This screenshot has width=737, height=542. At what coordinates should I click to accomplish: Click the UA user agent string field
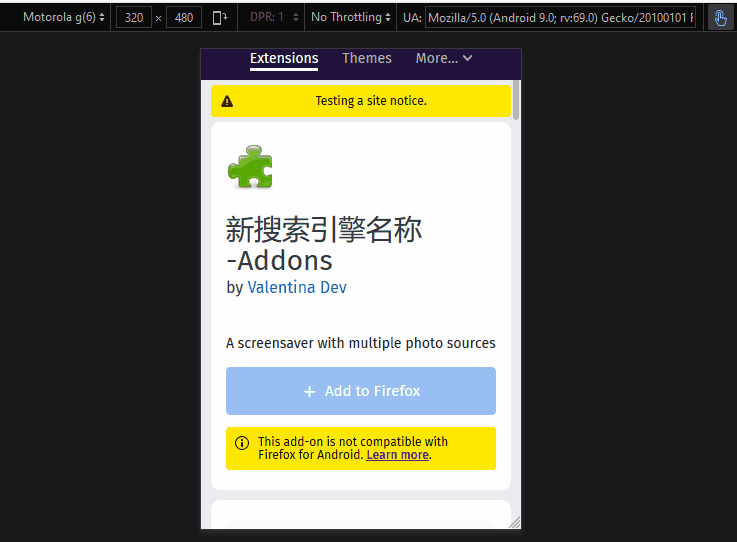[560, 18]
